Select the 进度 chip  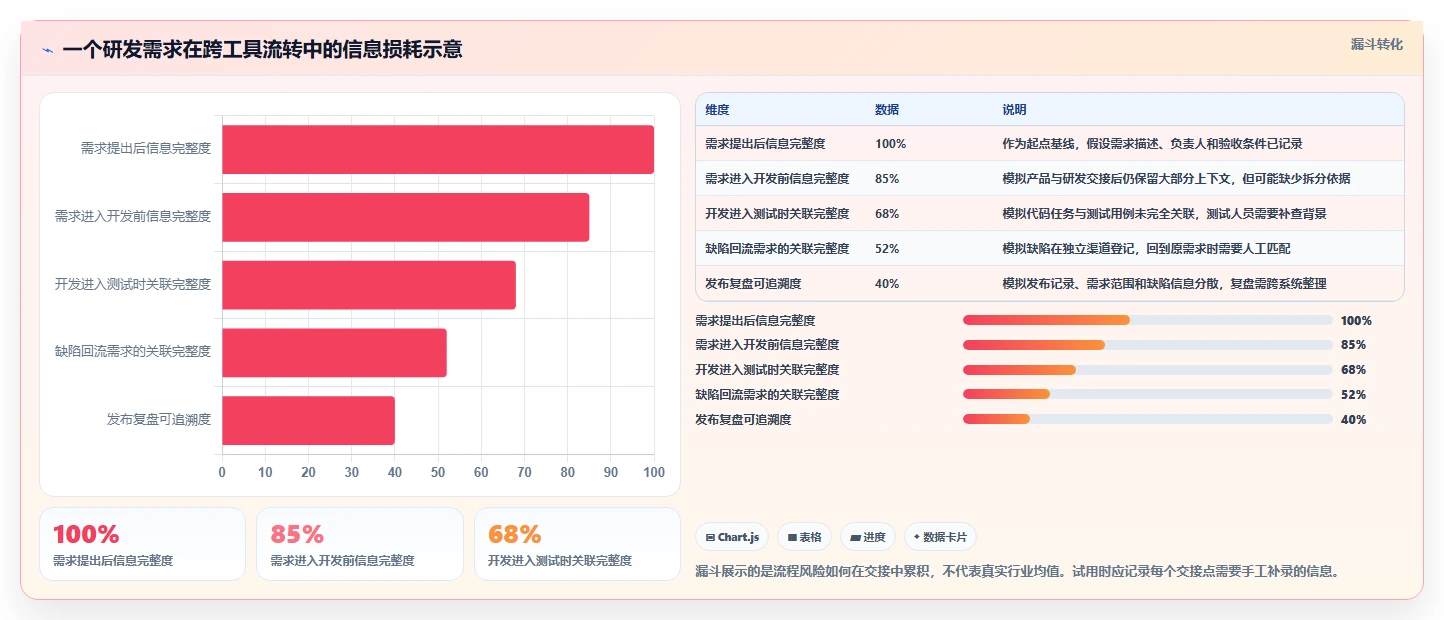coord(868,537)
